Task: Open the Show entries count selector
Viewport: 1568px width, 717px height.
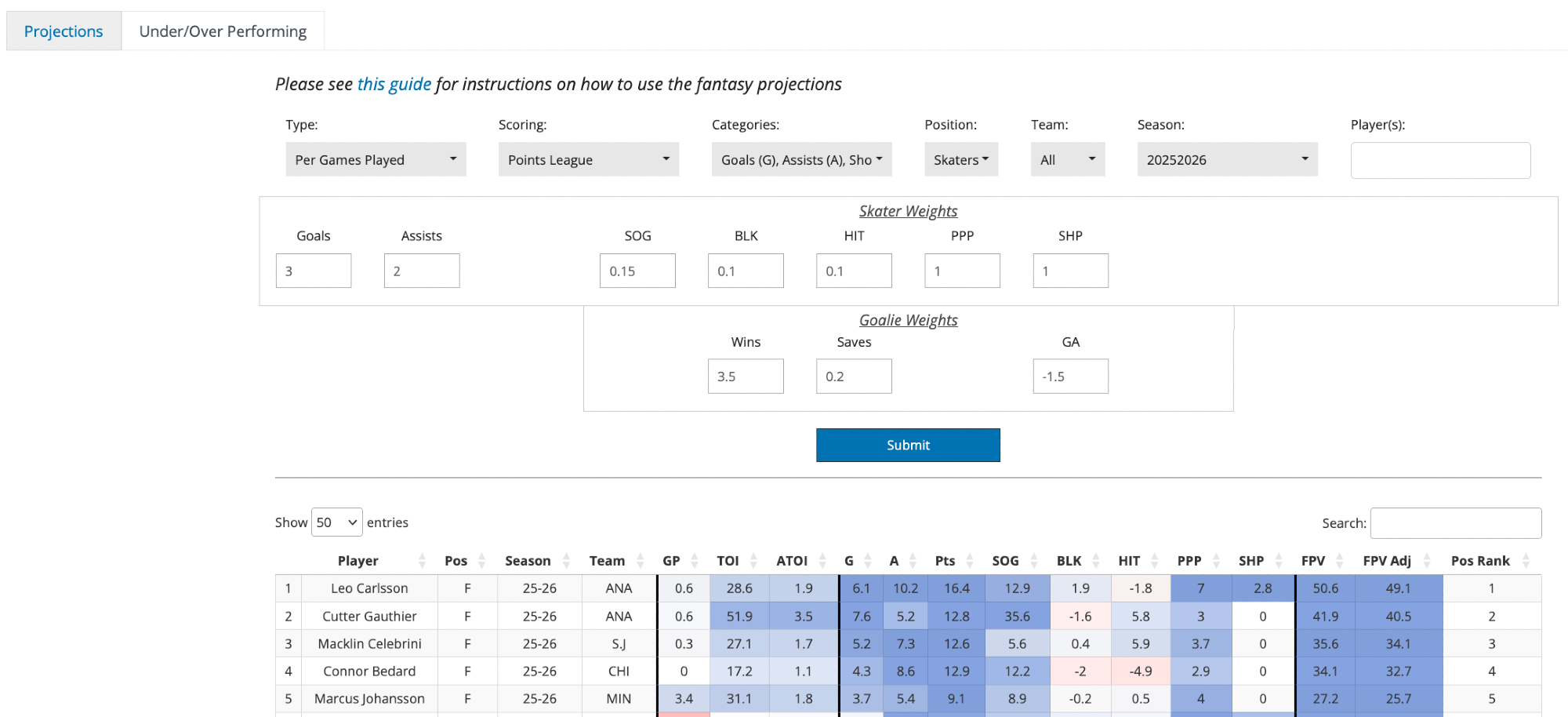Action: [x=337, y=522]
